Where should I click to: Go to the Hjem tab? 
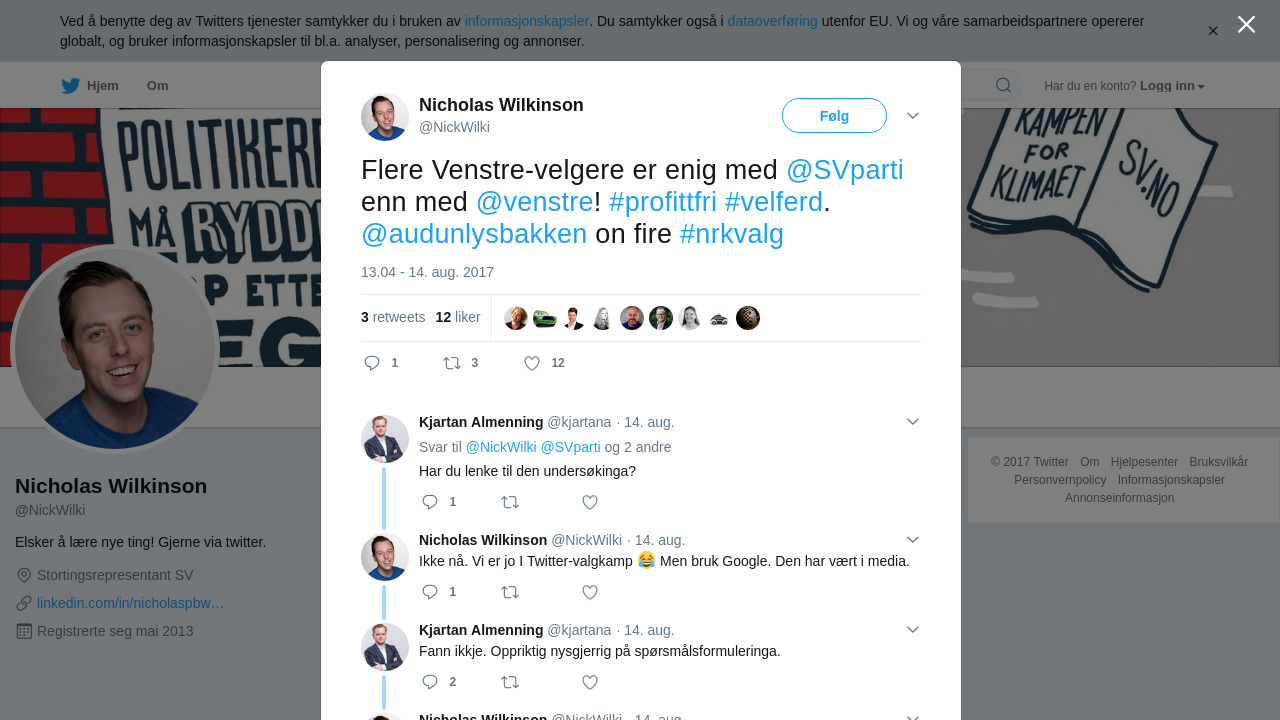[x=102, y=86]
